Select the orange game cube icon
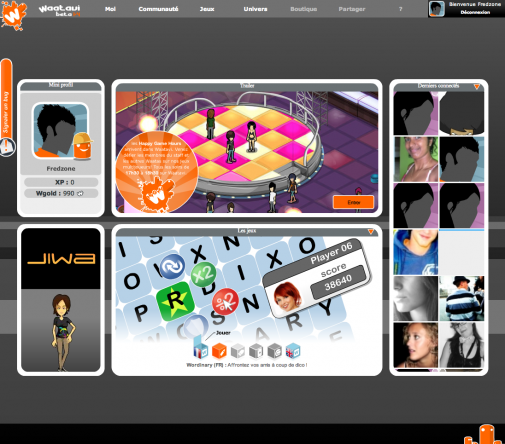The image size is (505, 444). click(219, 351)
